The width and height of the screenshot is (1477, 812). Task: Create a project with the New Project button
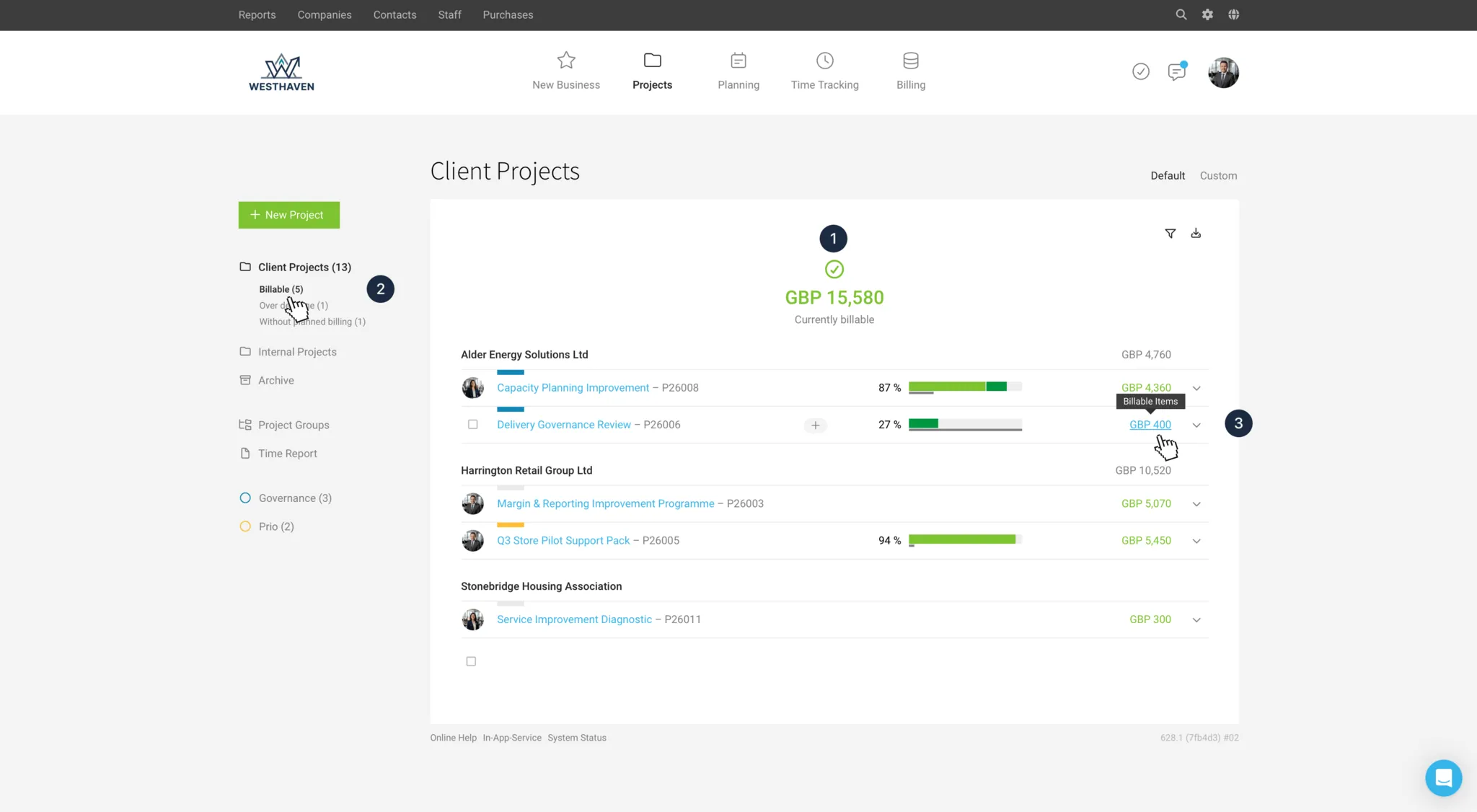pyautogui.click(x=288, y=214)
